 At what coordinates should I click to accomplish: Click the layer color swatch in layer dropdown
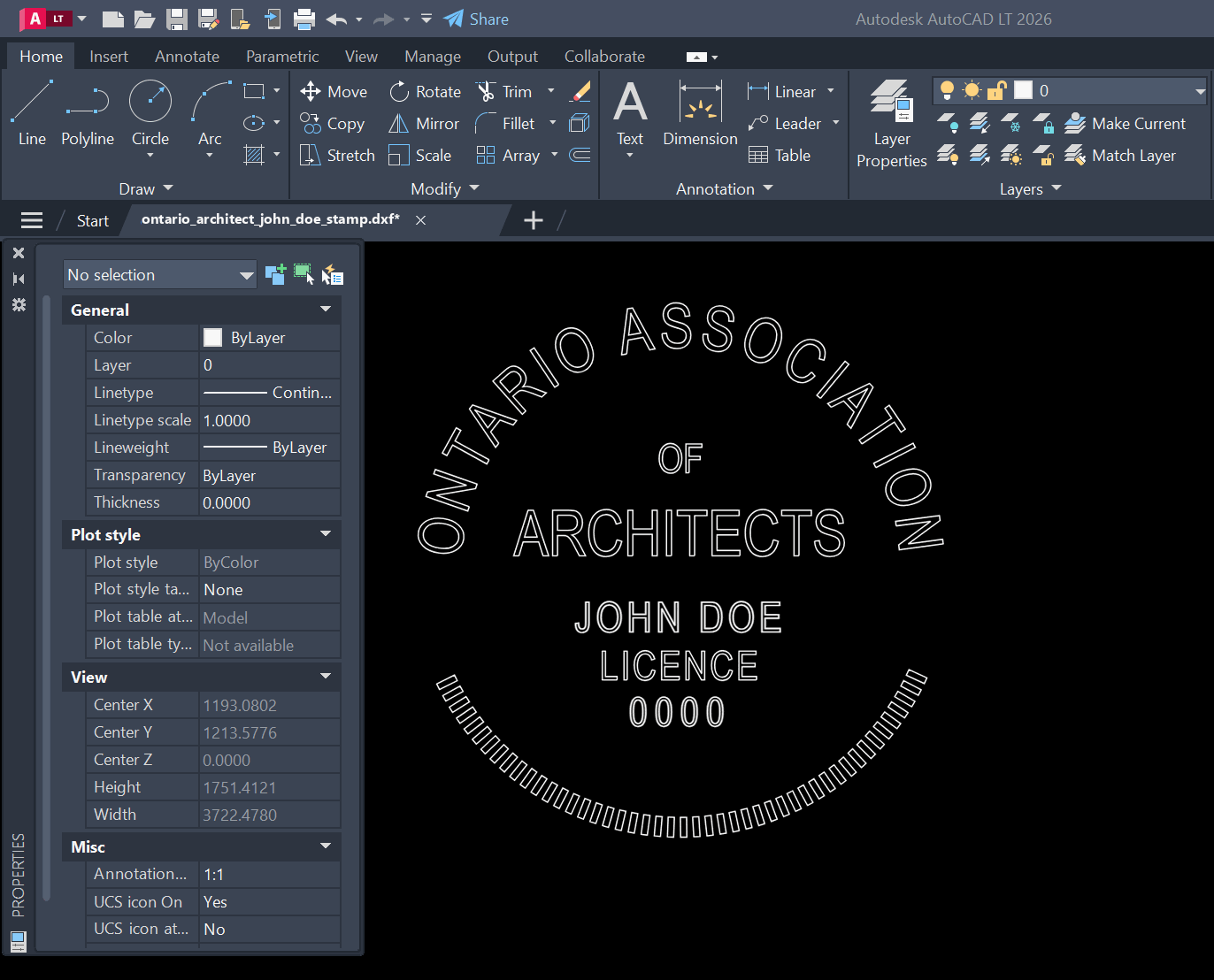tap(1024, 90)
